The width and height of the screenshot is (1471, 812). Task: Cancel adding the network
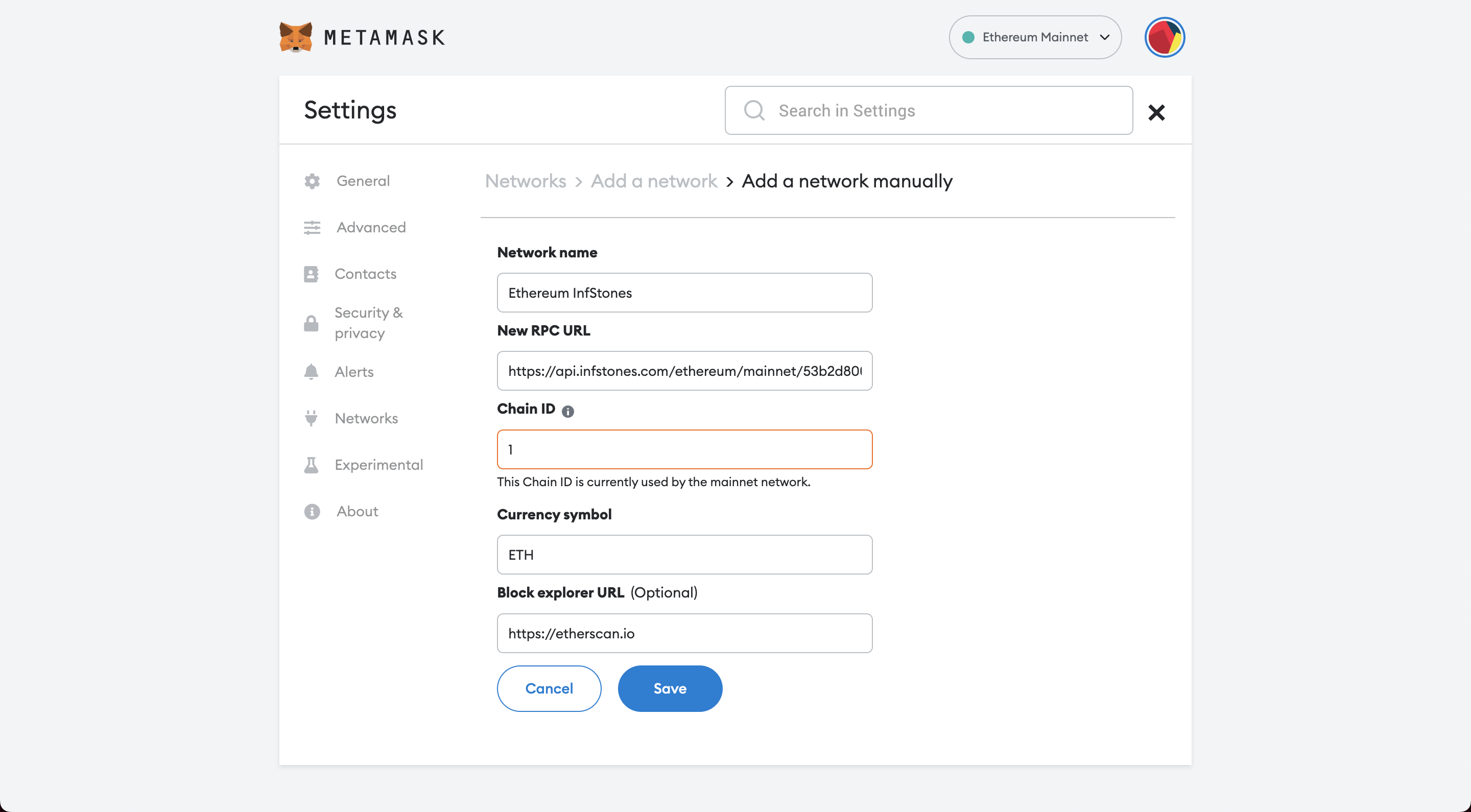click(549, 688)
